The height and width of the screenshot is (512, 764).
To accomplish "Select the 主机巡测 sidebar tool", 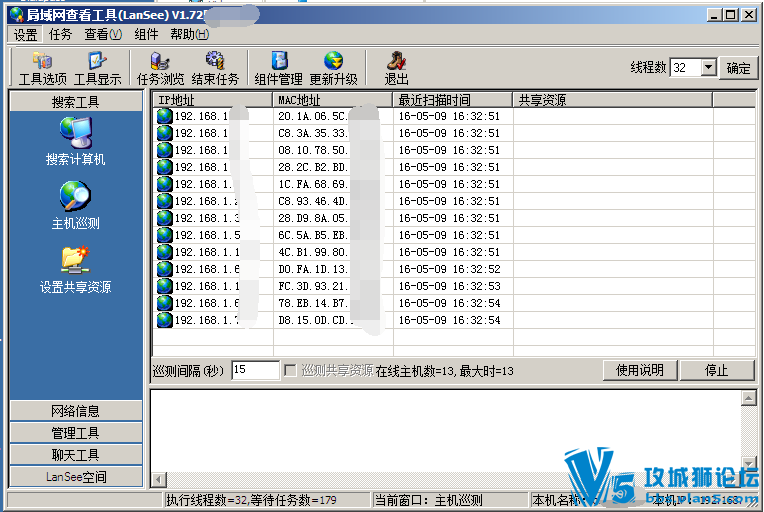I will tap(76, 206).
